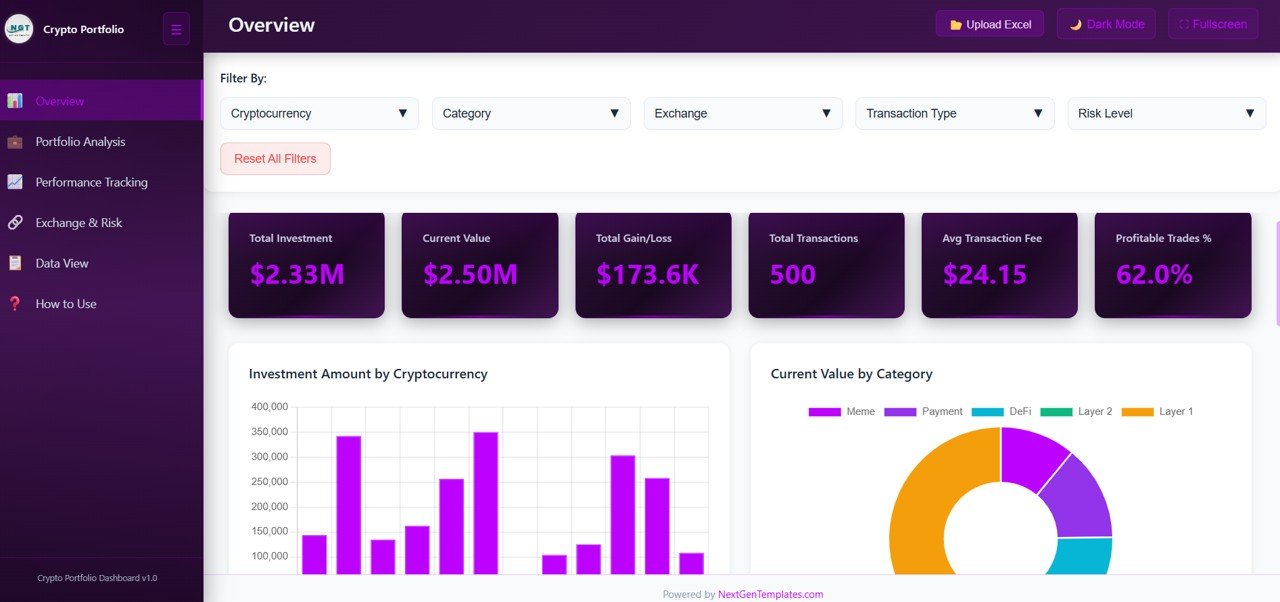Expand the Exchange filter dropdown
This screenshot has width=1280, height=602.
pyautogui.click(x=743, y=114)
